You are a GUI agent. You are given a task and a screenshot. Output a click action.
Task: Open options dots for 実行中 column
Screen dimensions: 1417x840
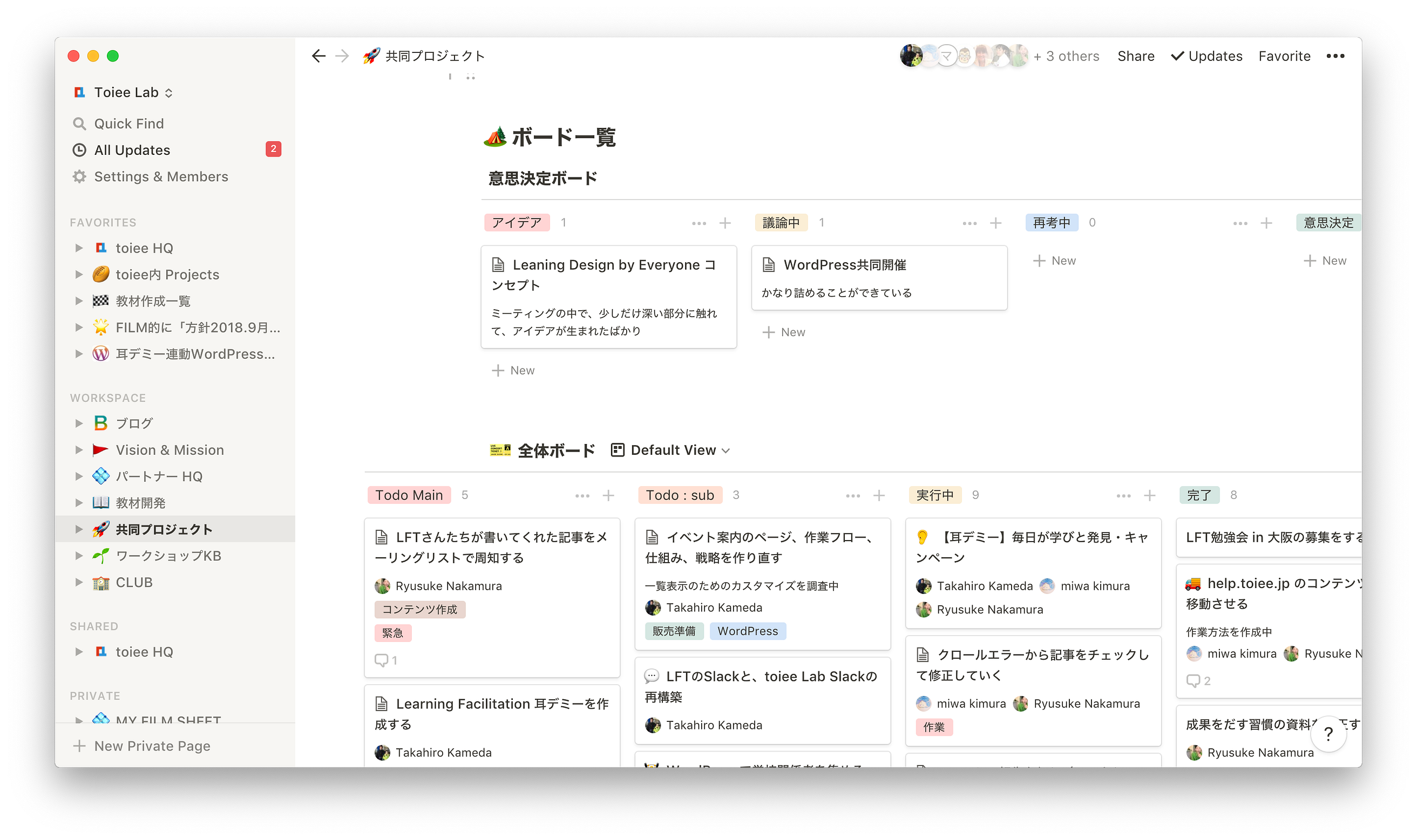pos(1124,495)
